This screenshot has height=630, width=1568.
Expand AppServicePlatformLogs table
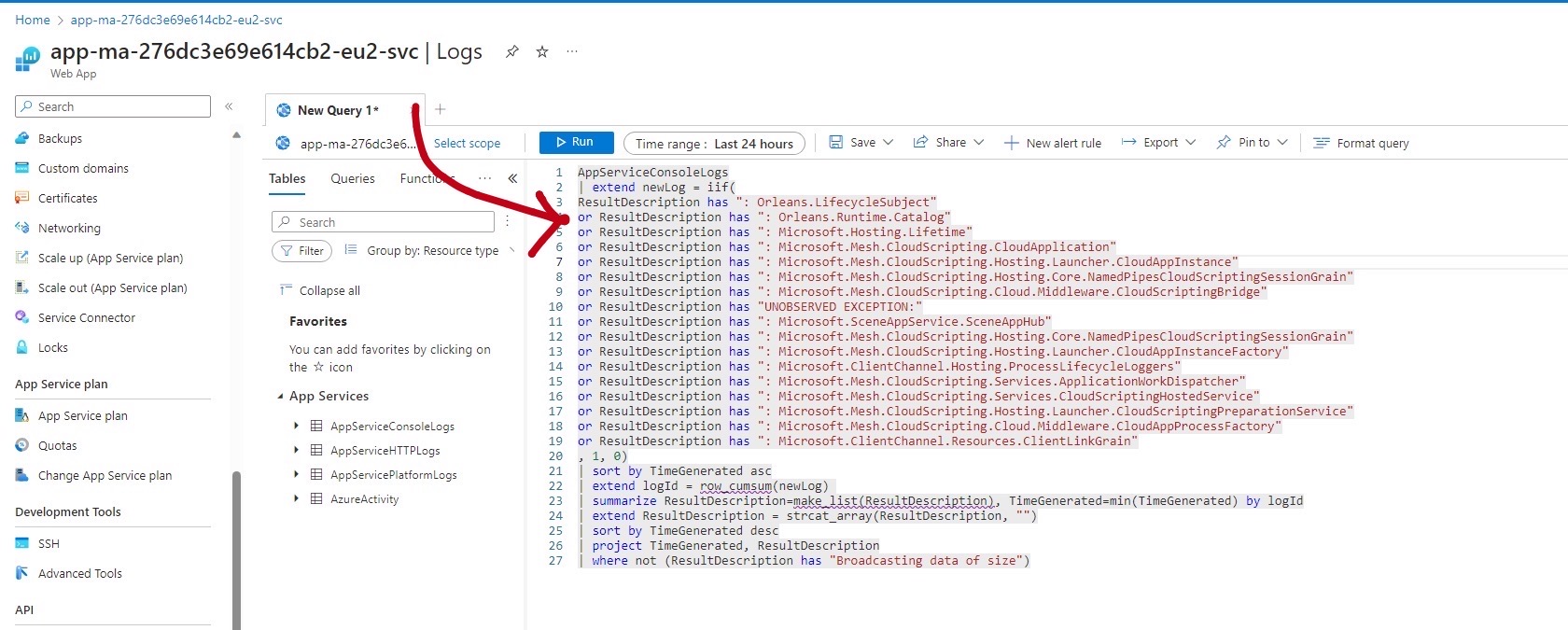coord(297,474)
